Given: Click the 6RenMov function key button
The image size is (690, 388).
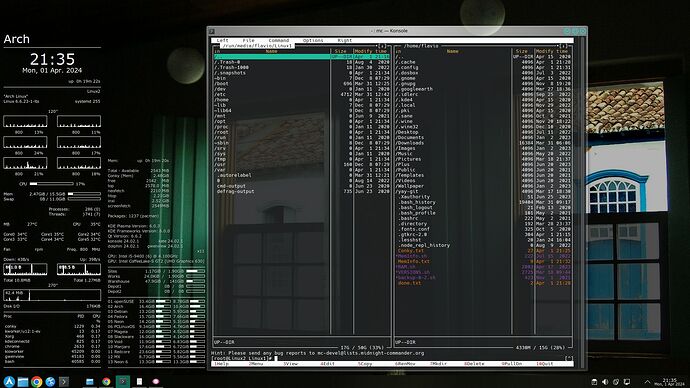Looking at the screenshot, I should 405,364.
